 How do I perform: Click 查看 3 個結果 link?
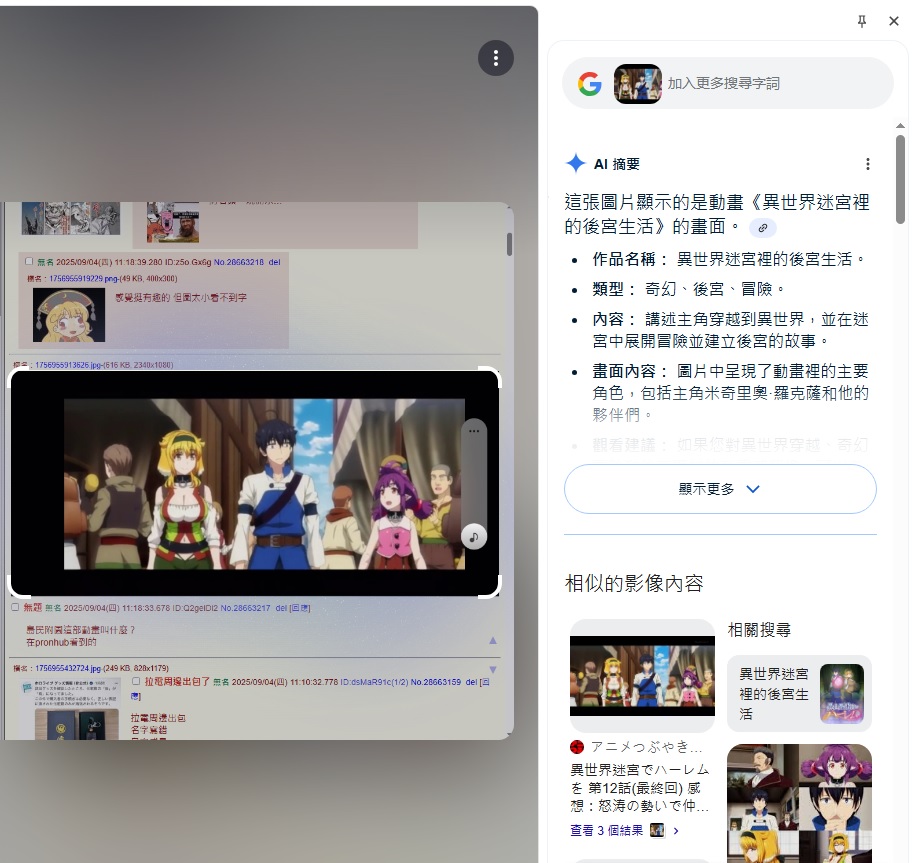pyautogui.click(x=606, y=830)
